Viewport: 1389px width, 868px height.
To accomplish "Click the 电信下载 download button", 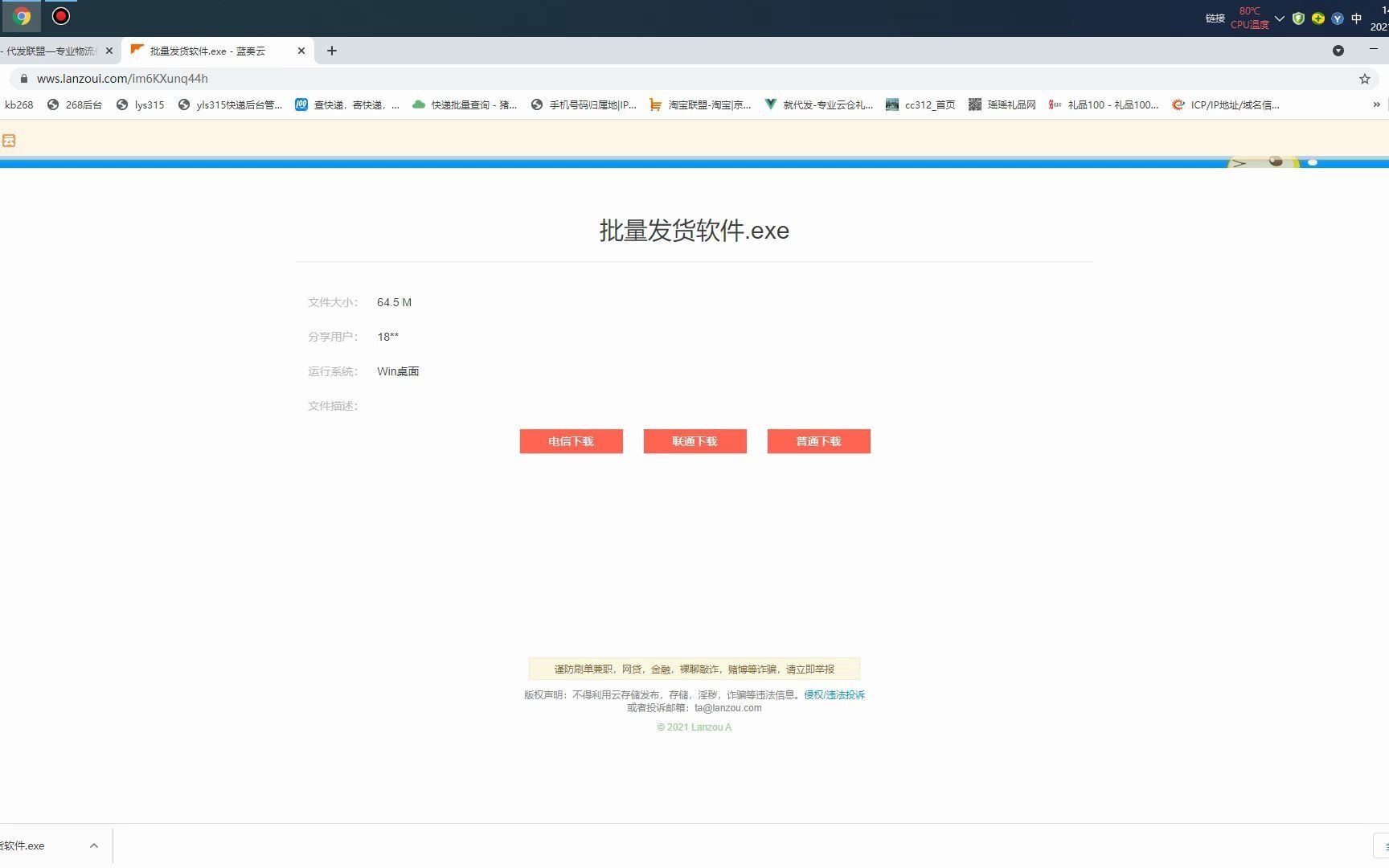I will [x=571, y=441].
